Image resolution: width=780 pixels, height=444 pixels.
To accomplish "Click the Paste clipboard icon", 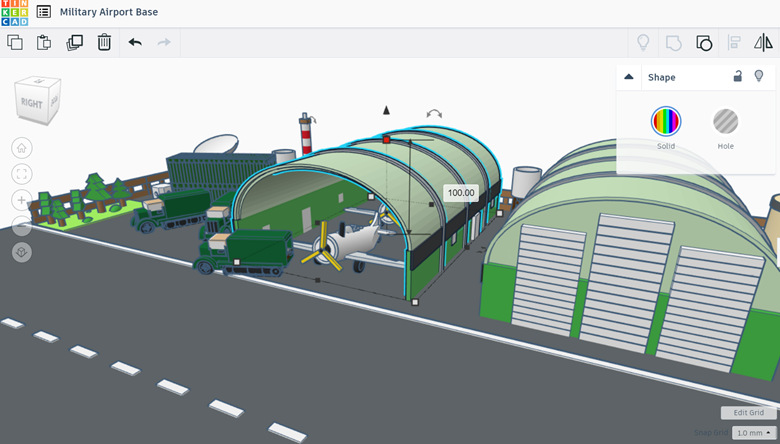I will point(44,42).
